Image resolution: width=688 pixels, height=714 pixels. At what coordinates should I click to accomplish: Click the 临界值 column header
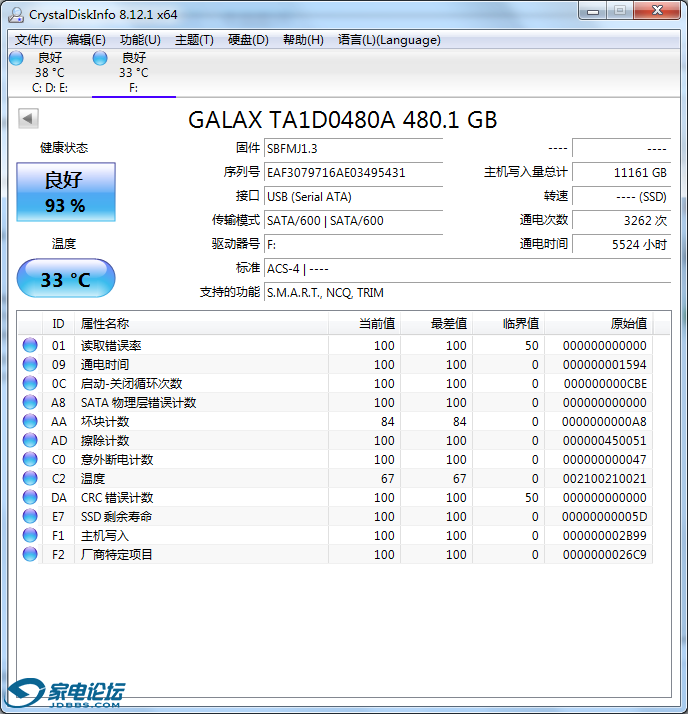[508, 324]
